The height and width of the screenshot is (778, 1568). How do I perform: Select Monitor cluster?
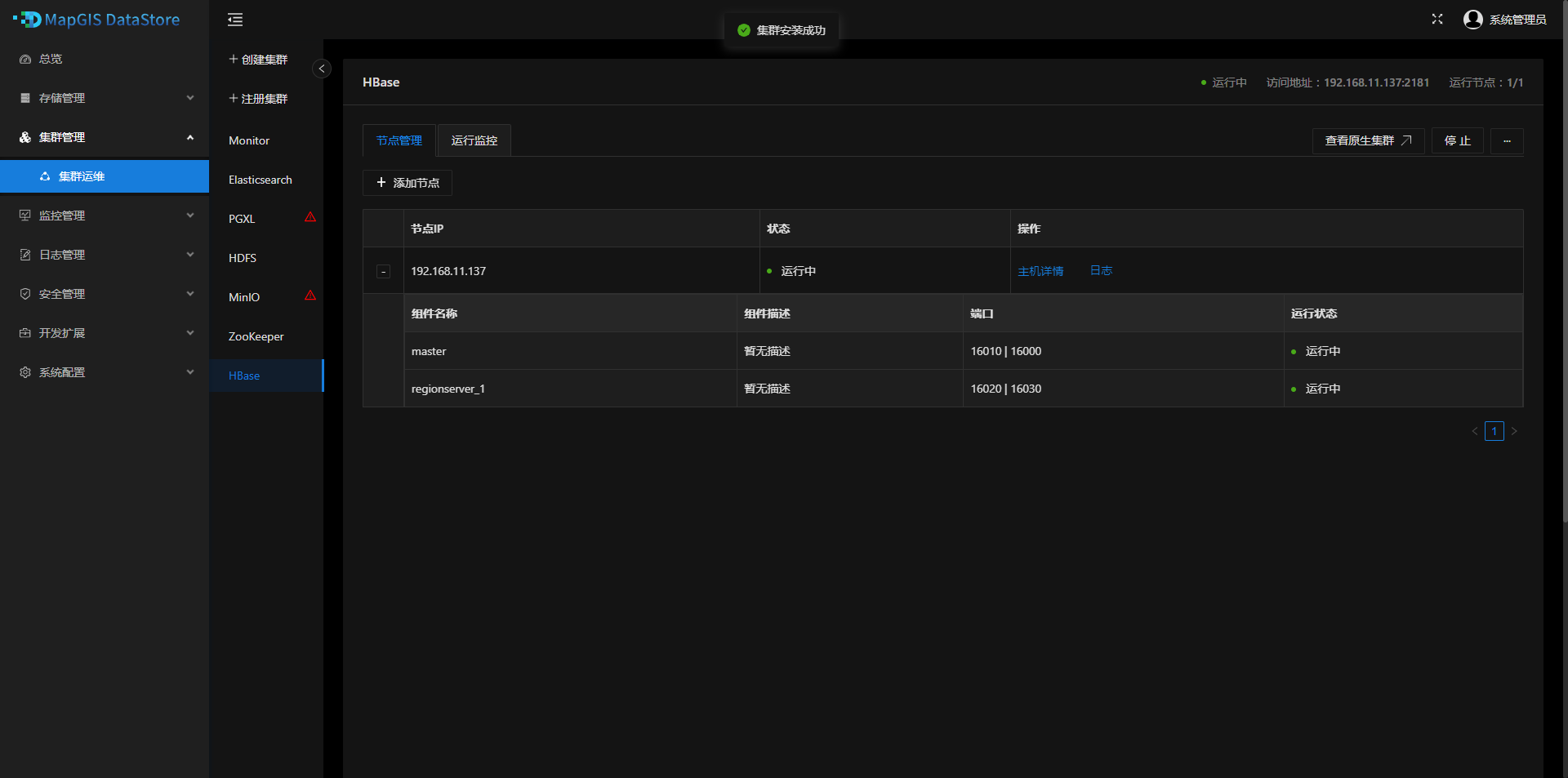(266, 140)
